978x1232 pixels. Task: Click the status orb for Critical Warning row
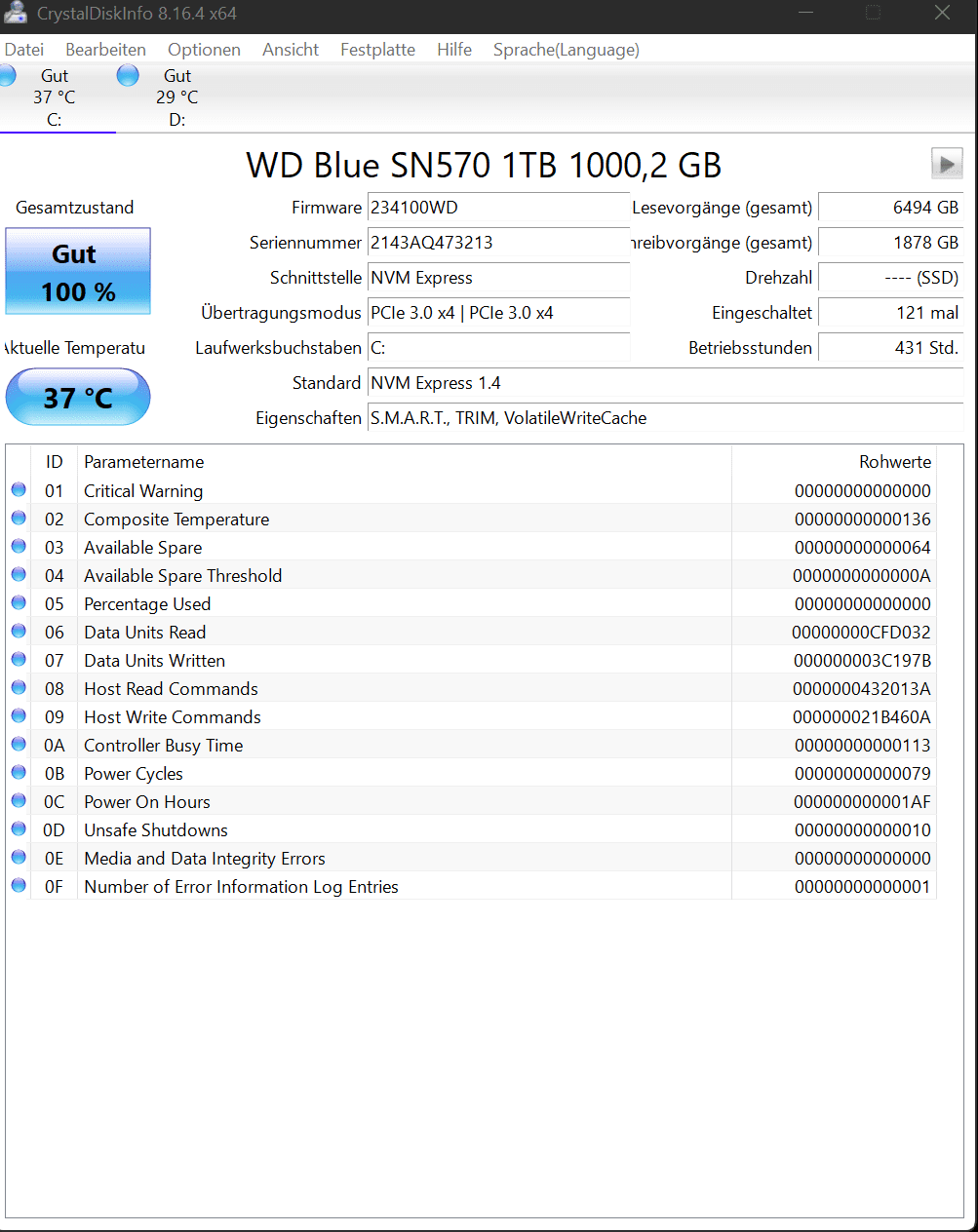point(19,489)
